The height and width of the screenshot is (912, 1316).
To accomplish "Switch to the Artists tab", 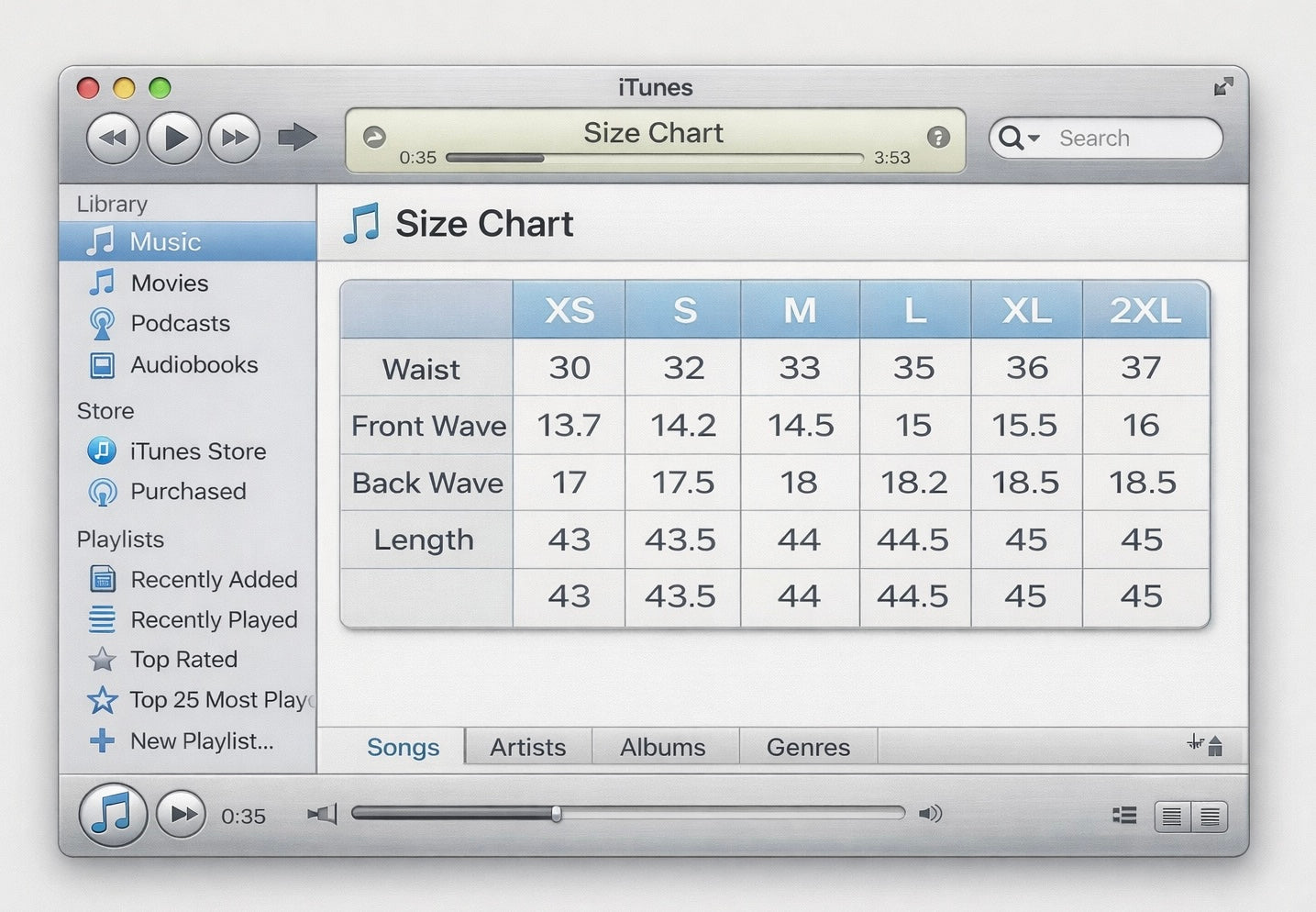I will coord(528,747).
